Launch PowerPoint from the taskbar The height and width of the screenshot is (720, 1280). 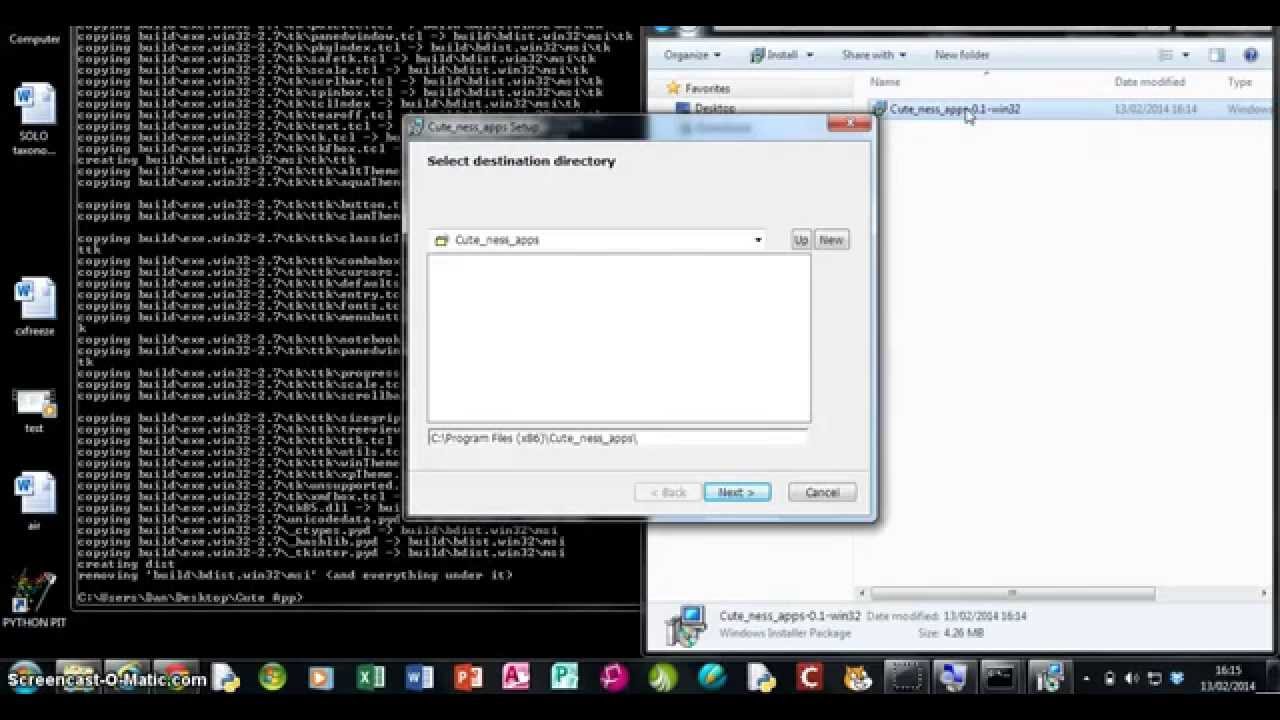point(467,678)
